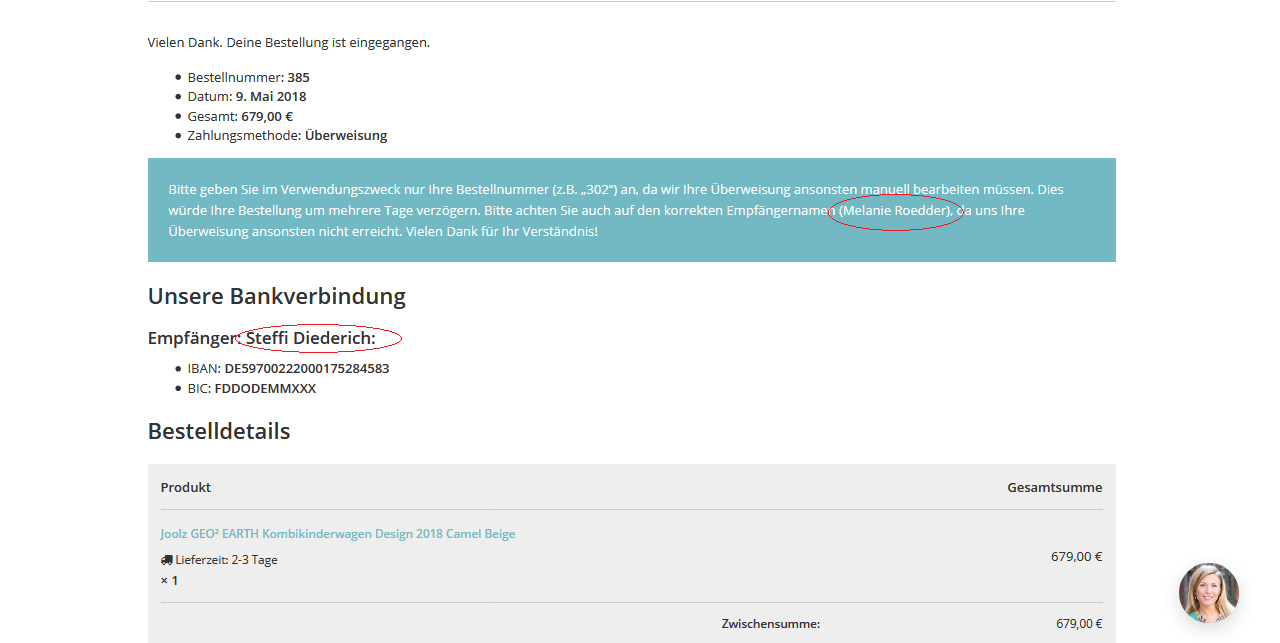Select the Gesamt value 679,00 €
Viewport: 1280px width, 643px height.
pos(267,116)
